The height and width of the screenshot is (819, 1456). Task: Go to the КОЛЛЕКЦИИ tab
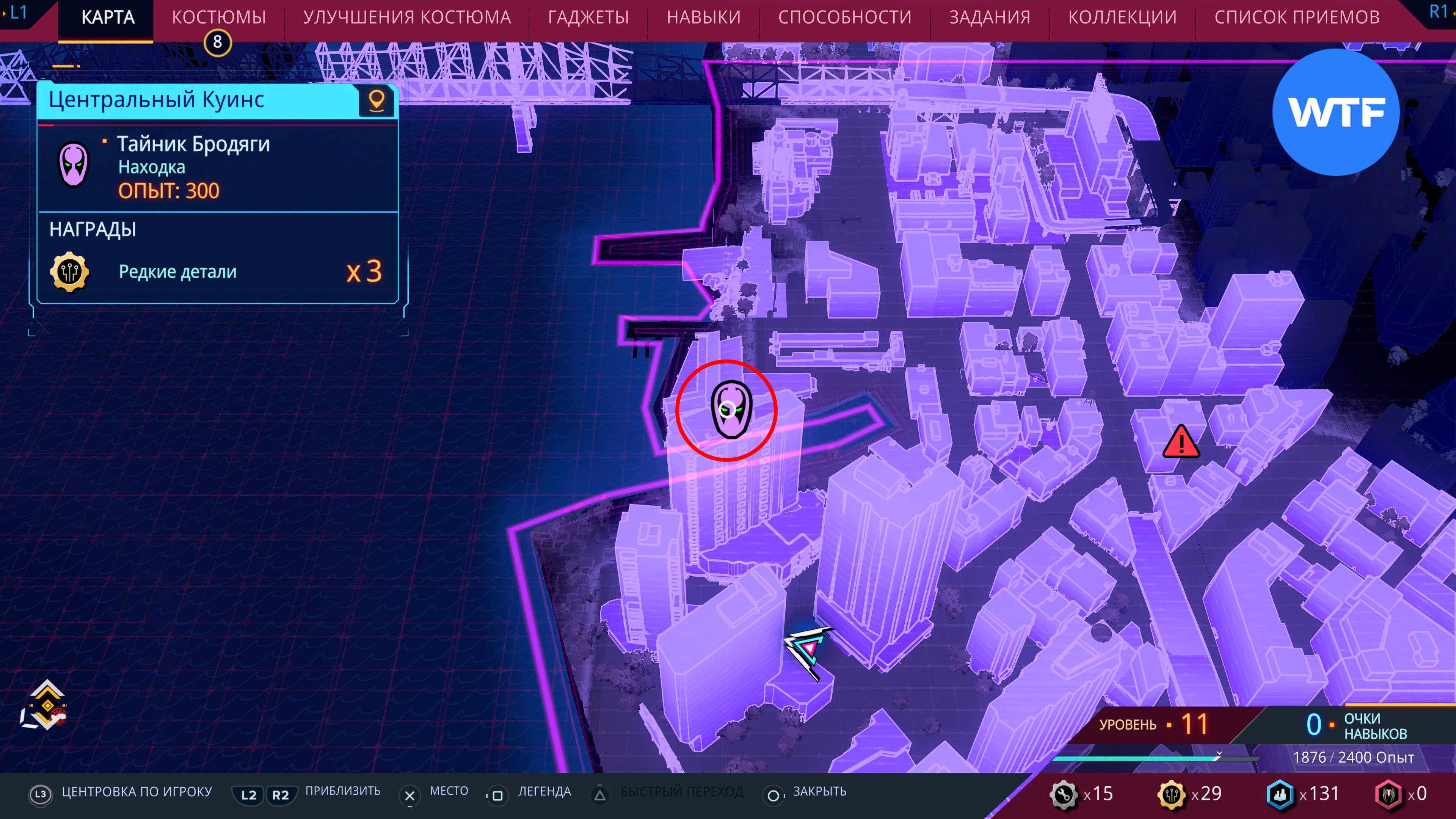[x=1122, y=17]
